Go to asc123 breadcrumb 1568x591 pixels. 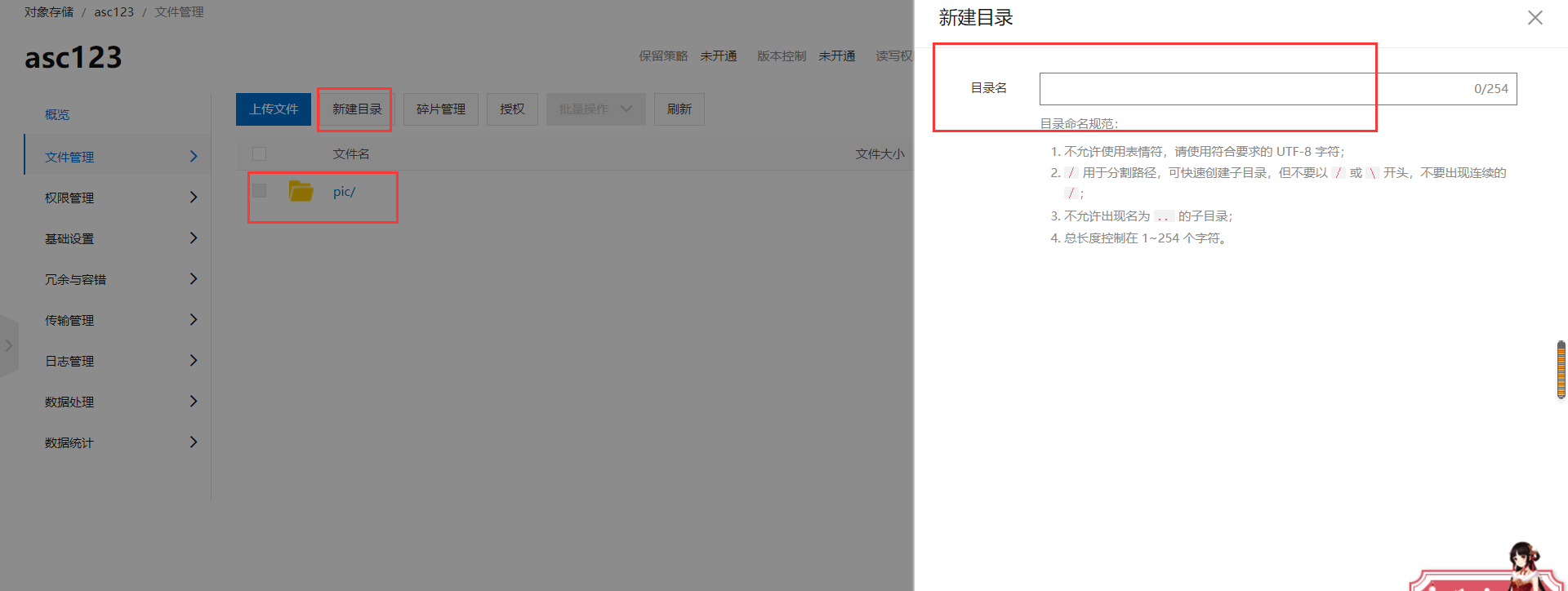point(114,12)
